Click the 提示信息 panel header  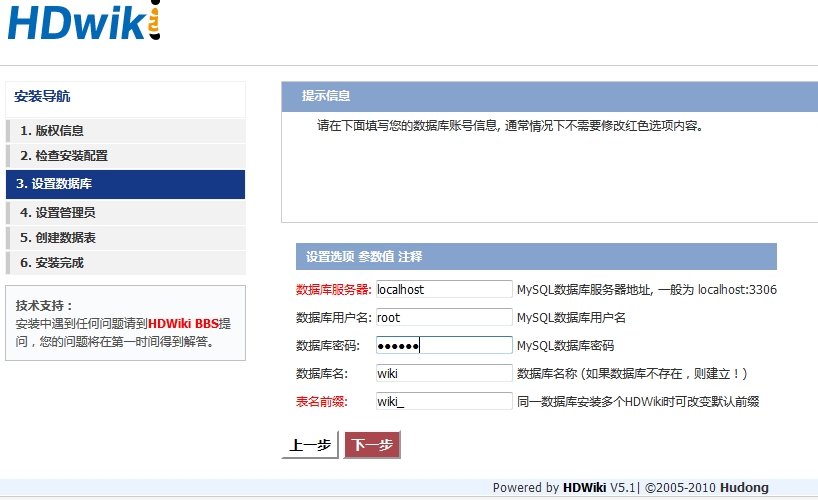click(x=326, y=96)
